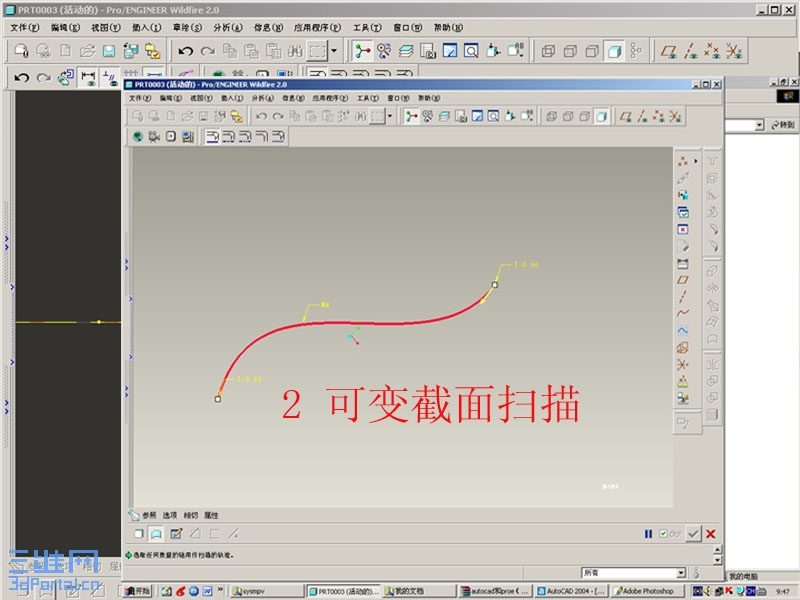Screen dimensions: 800x600
Task: Open 视图 menu in the front Pro/ENGINEER window
Action: point(201,98)
